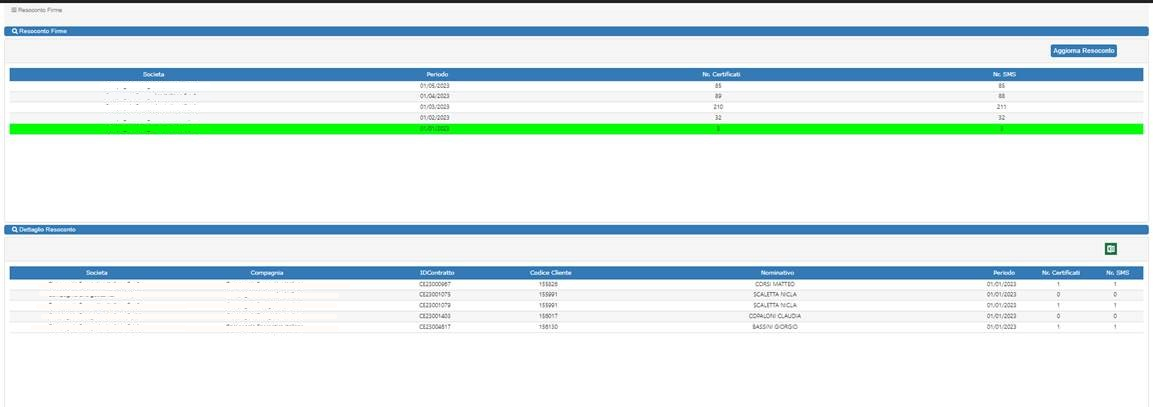Click the IDContratto column header

pos(437,273)
